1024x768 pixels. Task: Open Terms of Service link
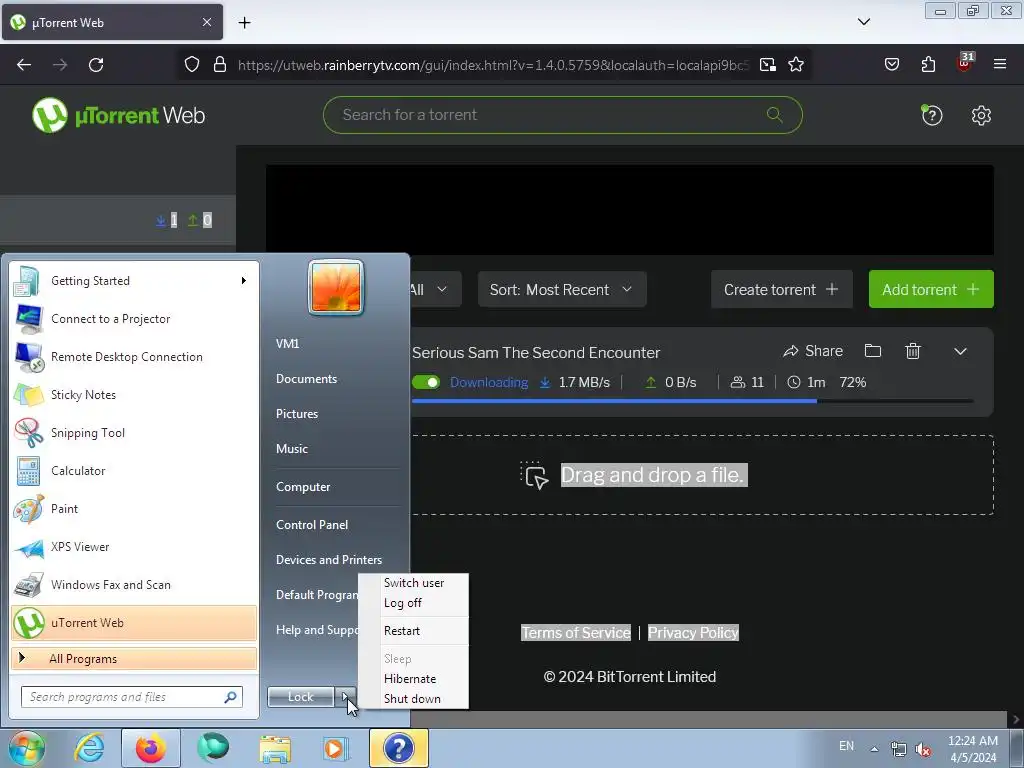click(x=576, y=633)
